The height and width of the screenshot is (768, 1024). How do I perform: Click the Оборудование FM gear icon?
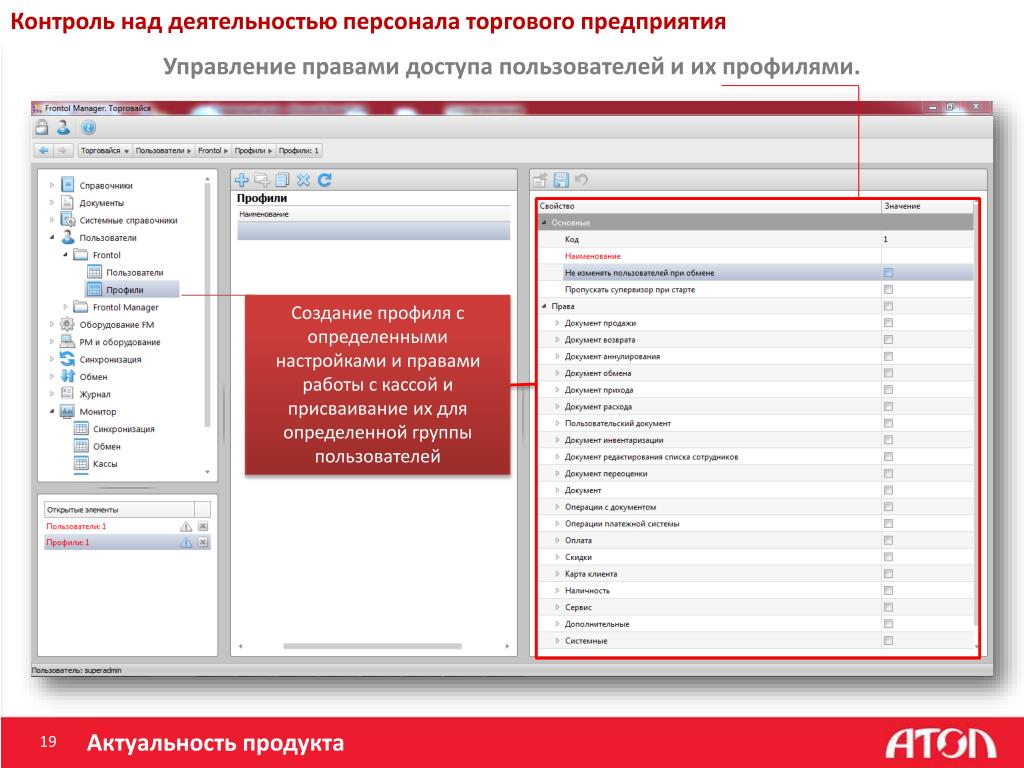[67, 324]
